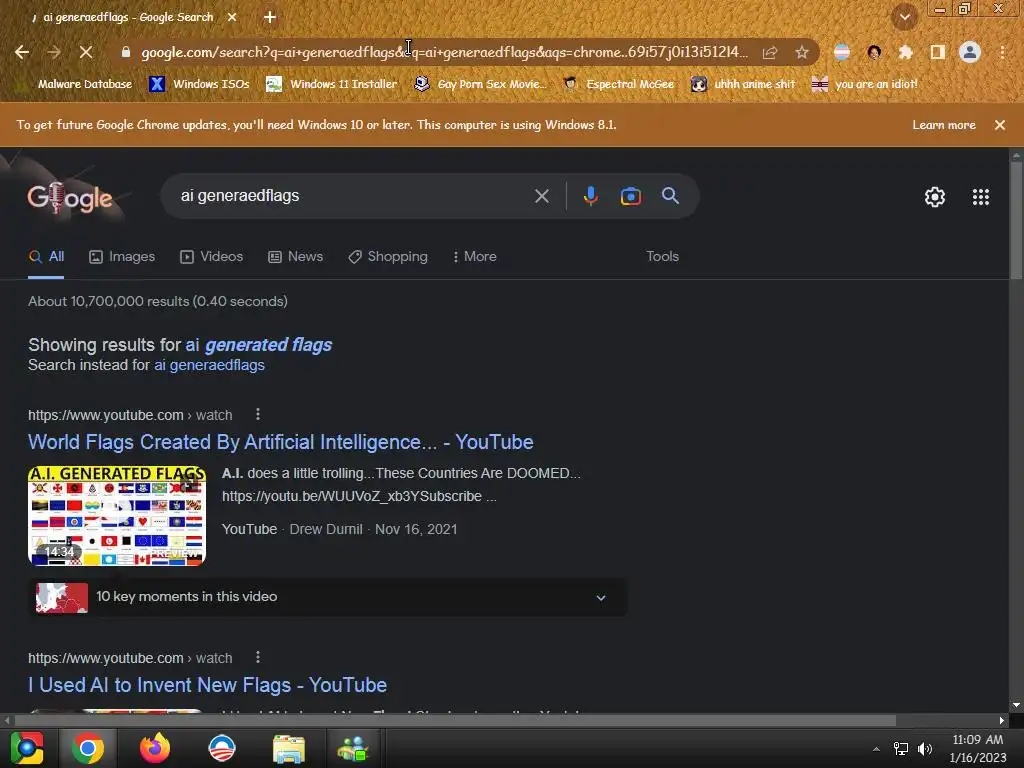This screenshot has width=1024, height=768.
Task: Stop loading the page
Action: (x=86, y=52)
